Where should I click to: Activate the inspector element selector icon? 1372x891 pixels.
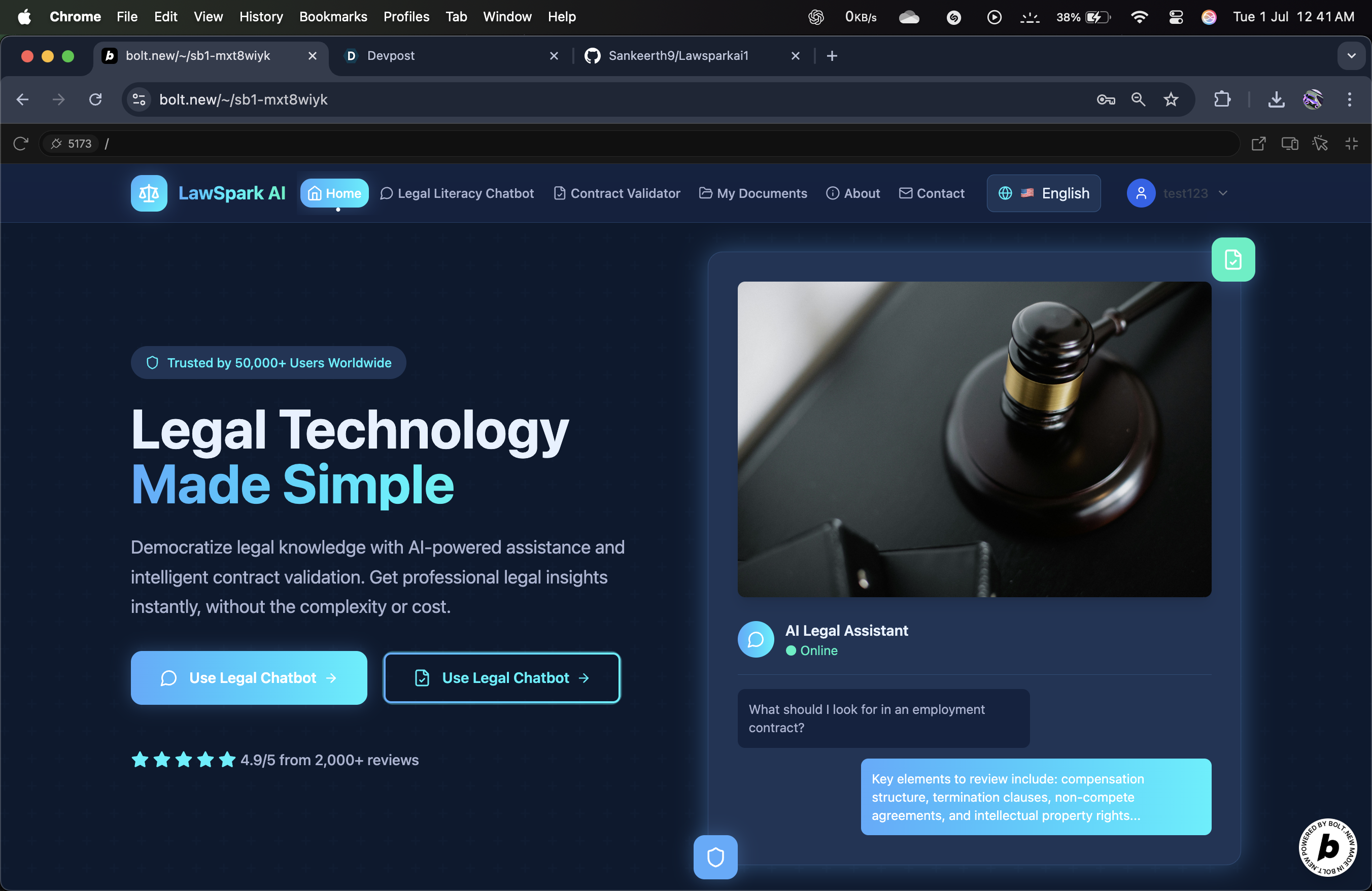click(1320, 144)
